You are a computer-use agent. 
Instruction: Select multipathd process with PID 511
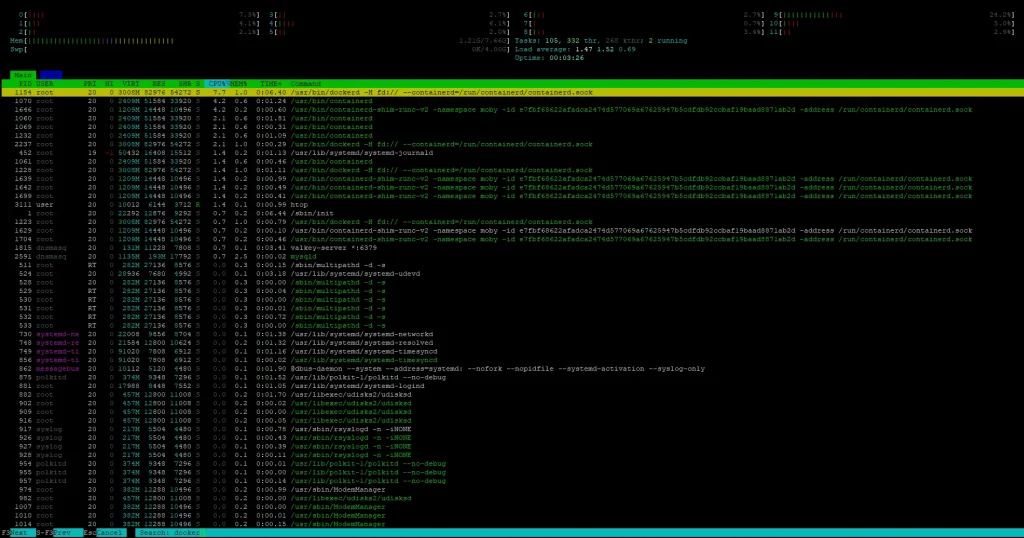tap(512, 265)
